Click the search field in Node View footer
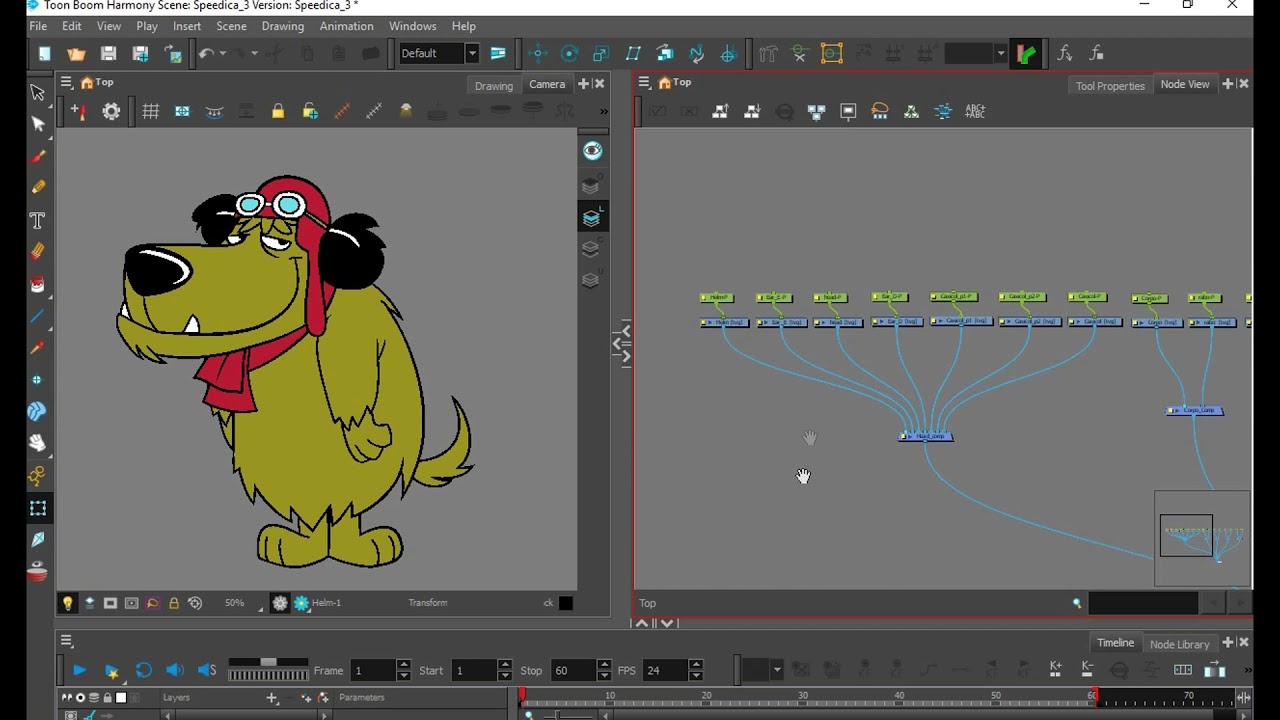1280x720 pixels. 1143,603
